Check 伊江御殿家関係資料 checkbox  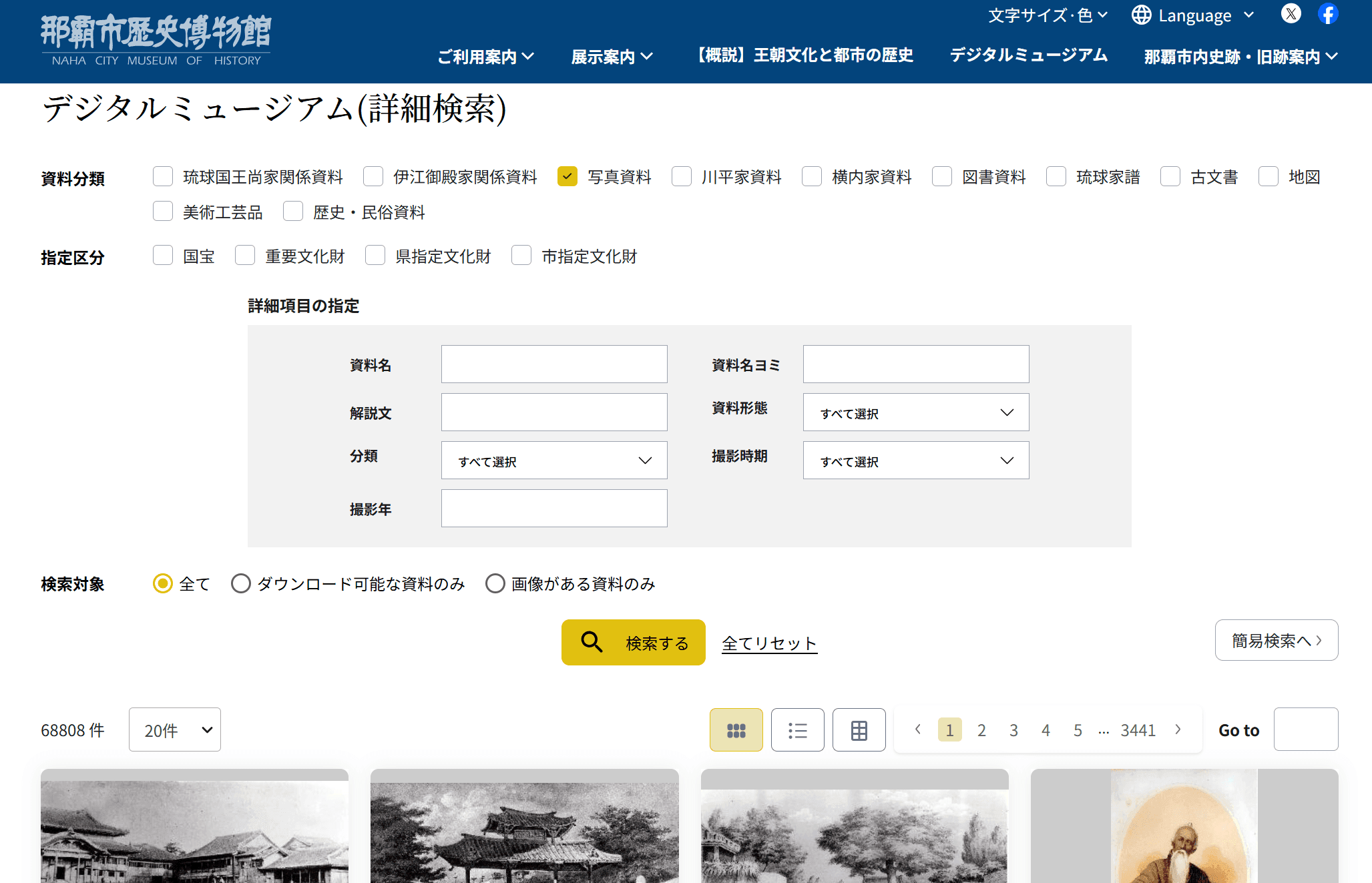(x=373, y=177)
